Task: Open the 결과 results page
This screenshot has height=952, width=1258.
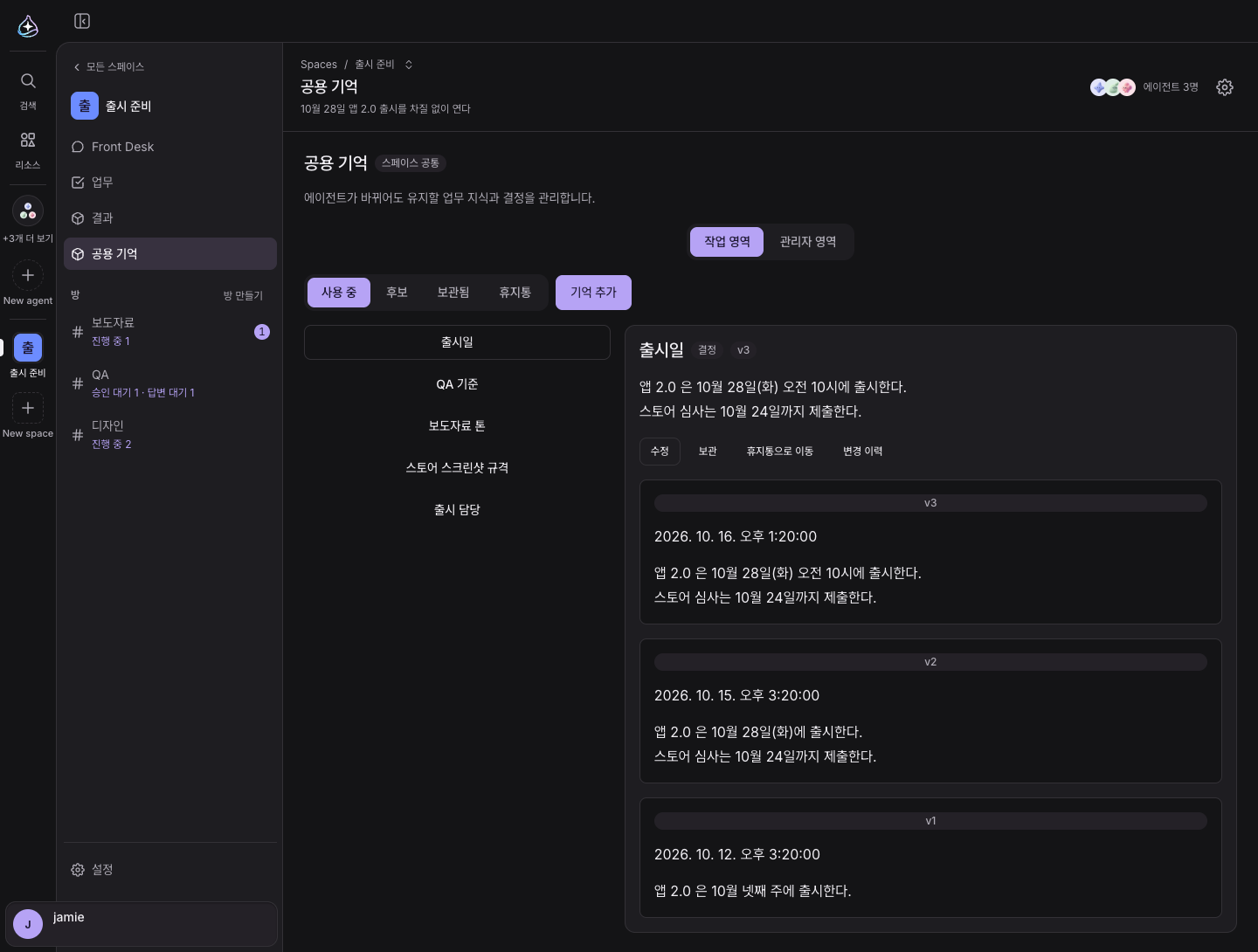Action: (170, 218)
